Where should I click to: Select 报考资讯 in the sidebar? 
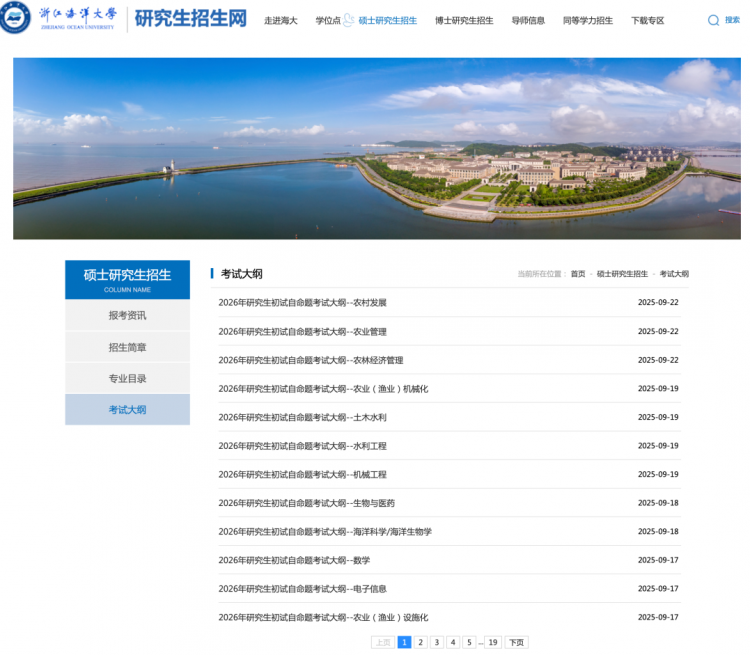127,316
